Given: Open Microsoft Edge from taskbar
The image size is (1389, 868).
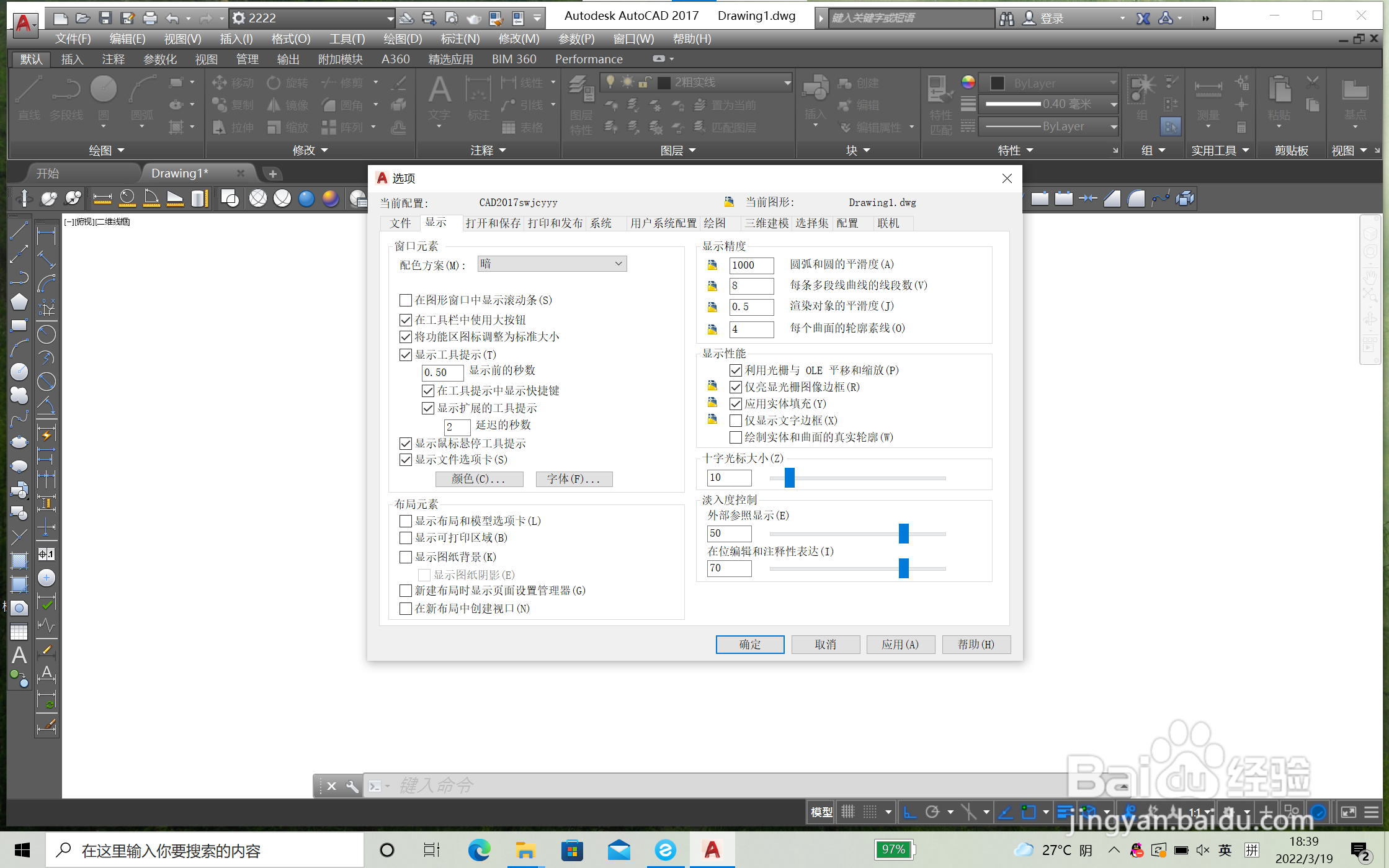Looking at the screenshot, I should tap(479, 850).
